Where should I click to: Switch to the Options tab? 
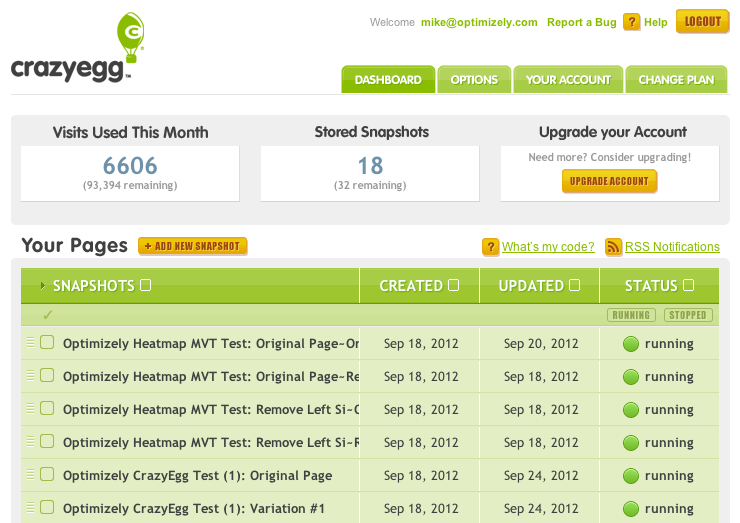[x=474, y=80]
